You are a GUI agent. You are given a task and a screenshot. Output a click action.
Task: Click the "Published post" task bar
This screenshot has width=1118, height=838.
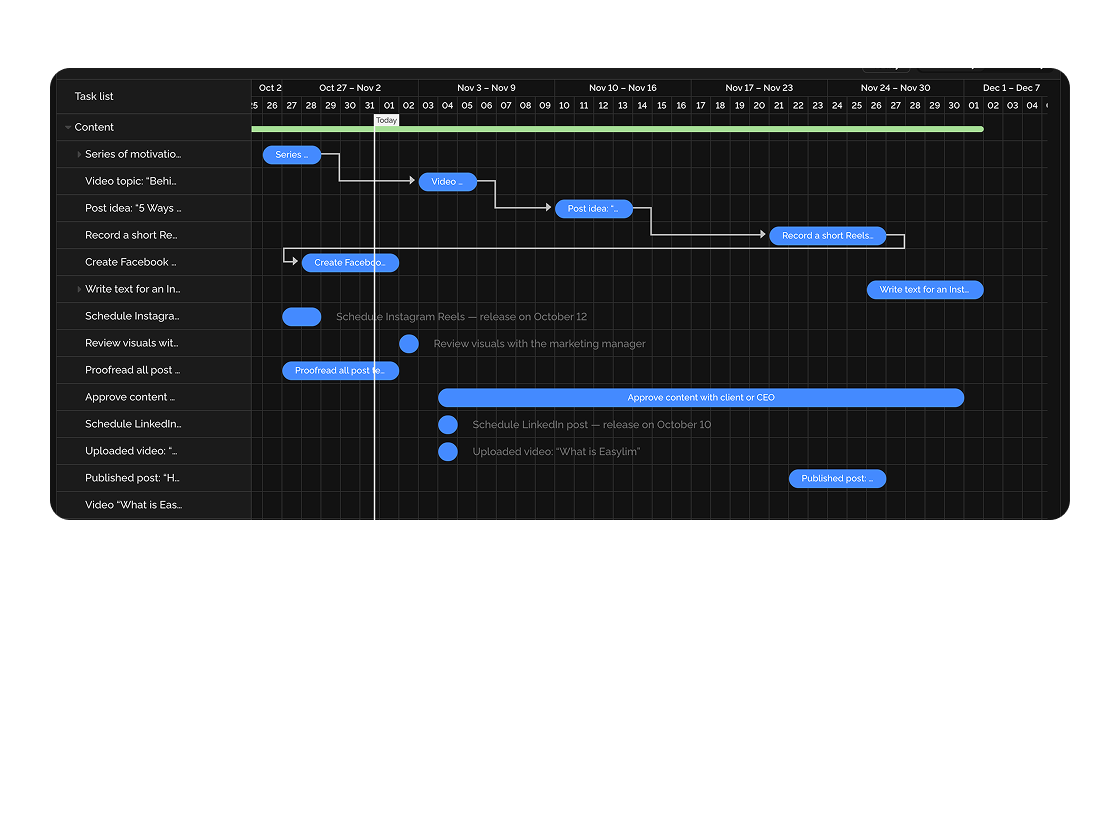coord(837,478)
